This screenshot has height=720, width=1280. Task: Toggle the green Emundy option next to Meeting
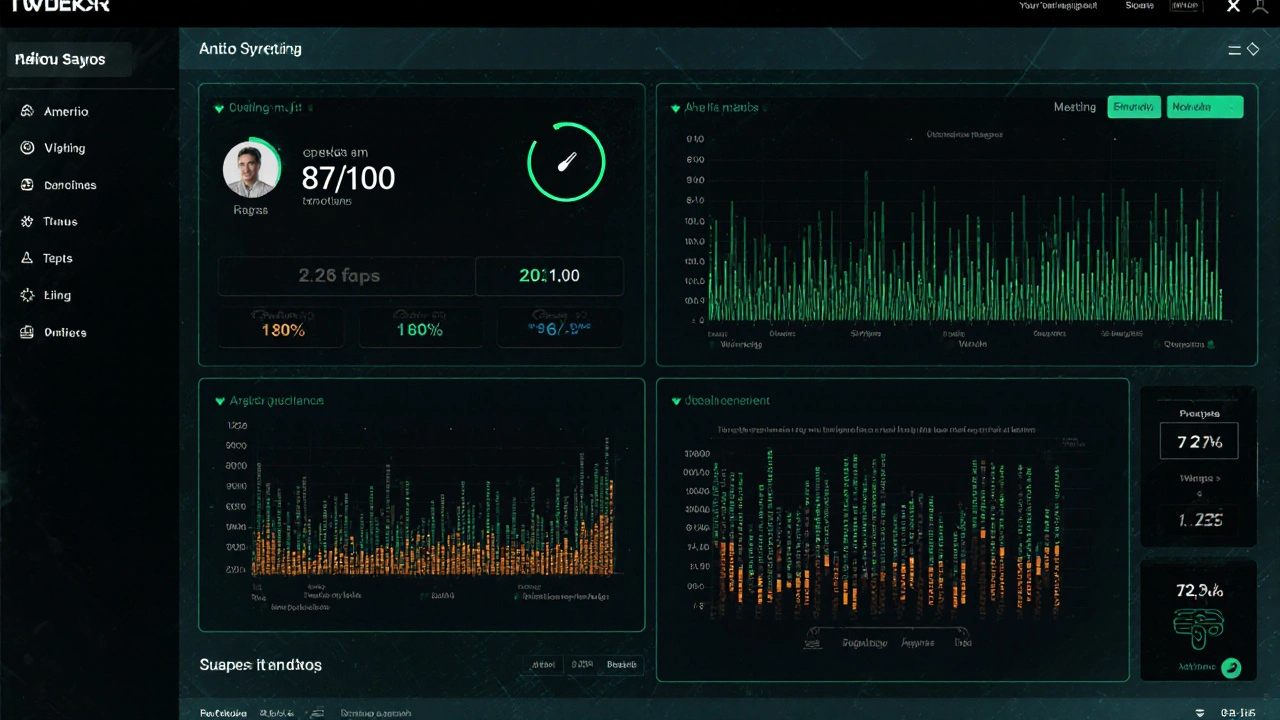[x=1134, y=107]
